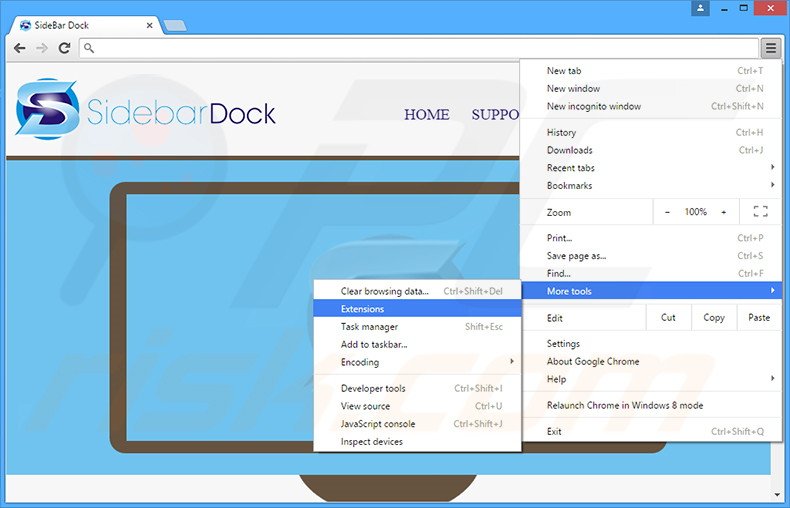Click the SidebarDock logo image
The width and height of the screenshot is (790, 508).
click(146, 110)
